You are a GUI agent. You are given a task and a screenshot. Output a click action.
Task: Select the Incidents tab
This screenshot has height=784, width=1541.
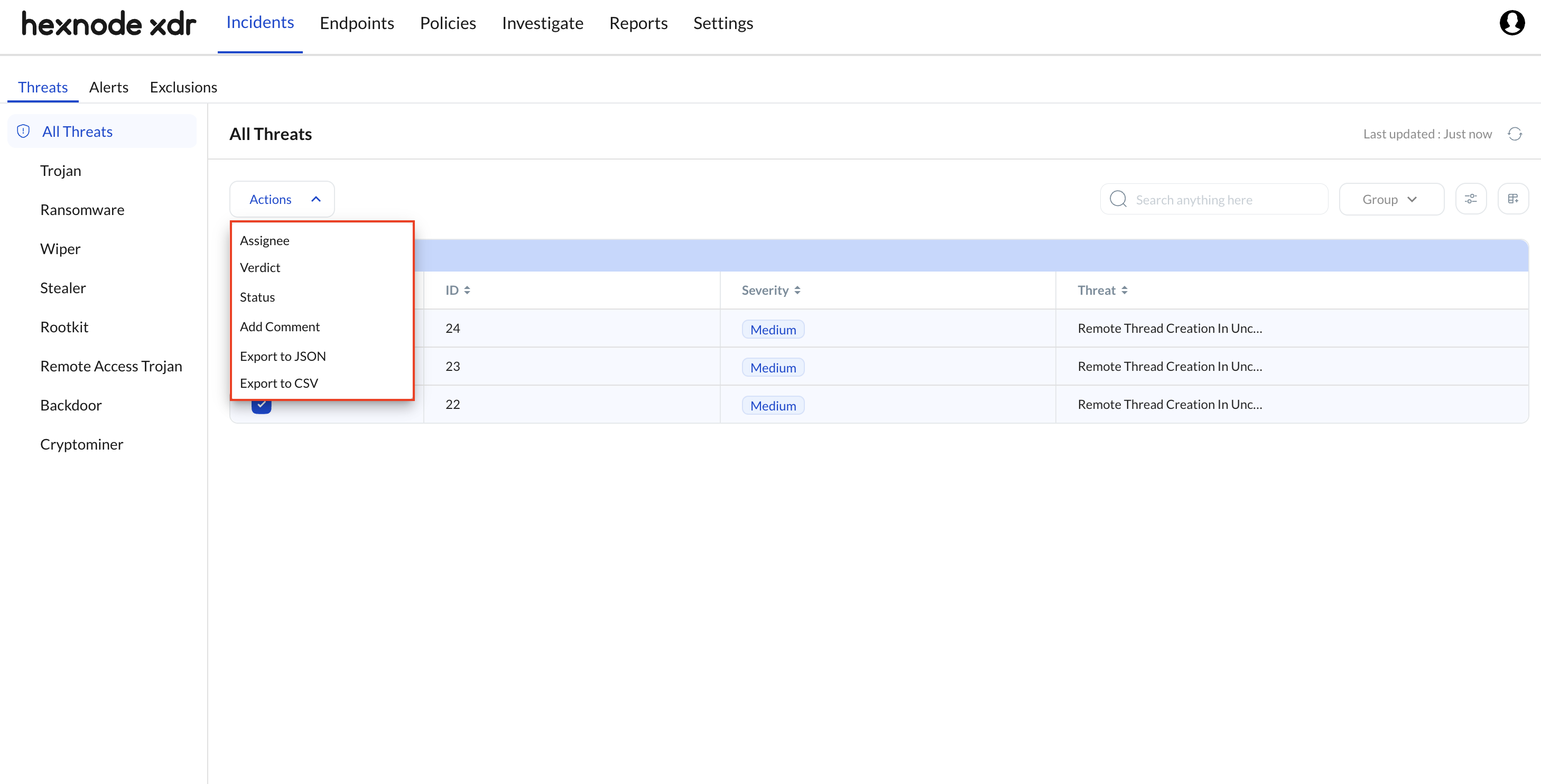click(259, 23)
